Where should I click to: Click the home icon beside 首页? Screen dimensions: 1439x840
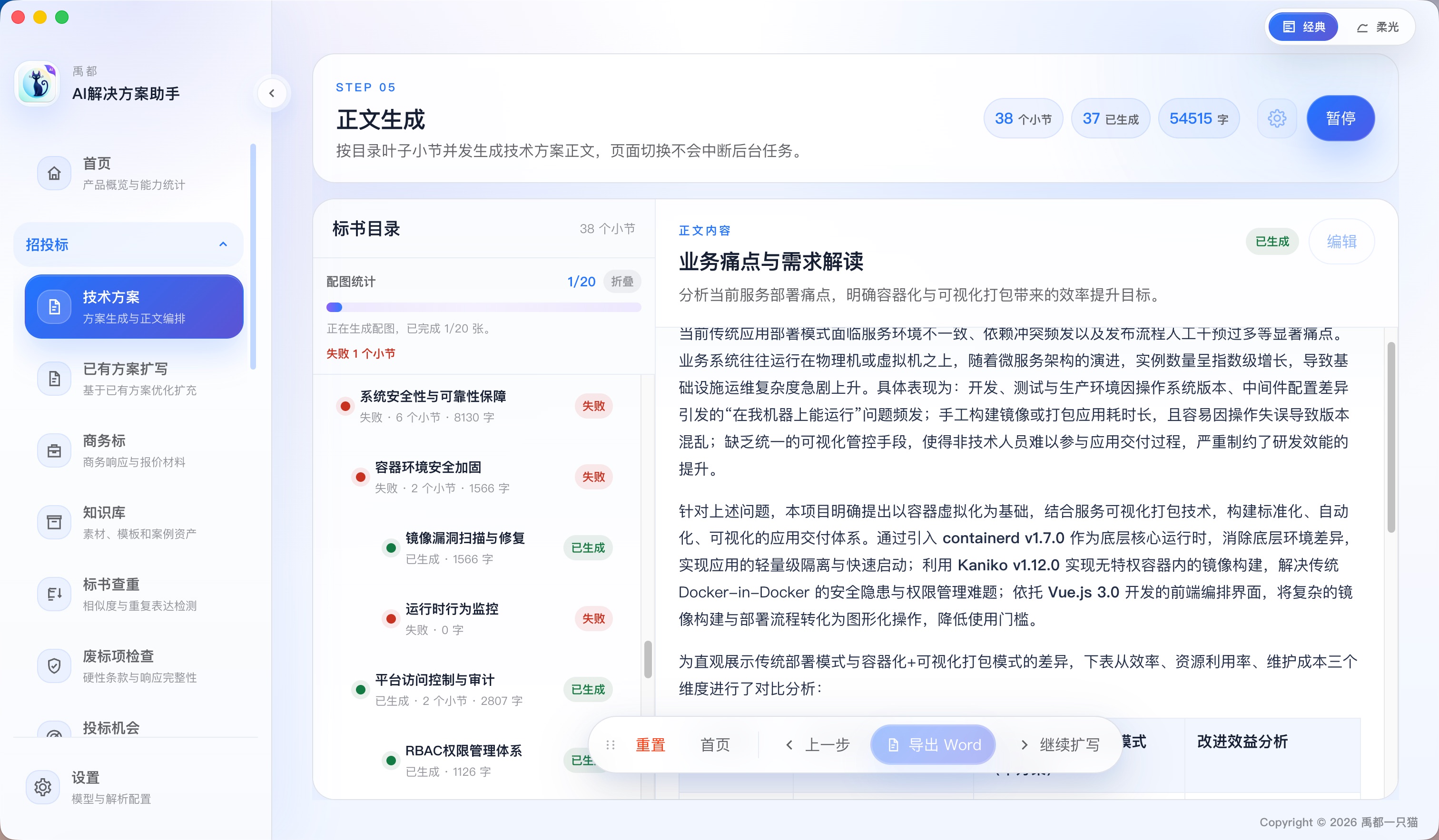[54, 173]
